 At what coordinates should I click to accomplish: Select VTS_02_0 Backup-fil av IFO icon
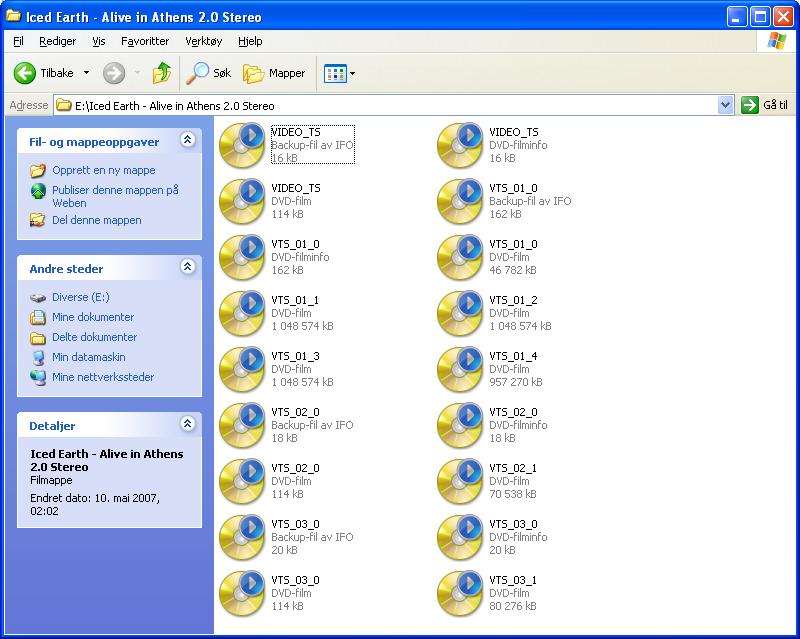pyautogui.click(x=242, y=426)
